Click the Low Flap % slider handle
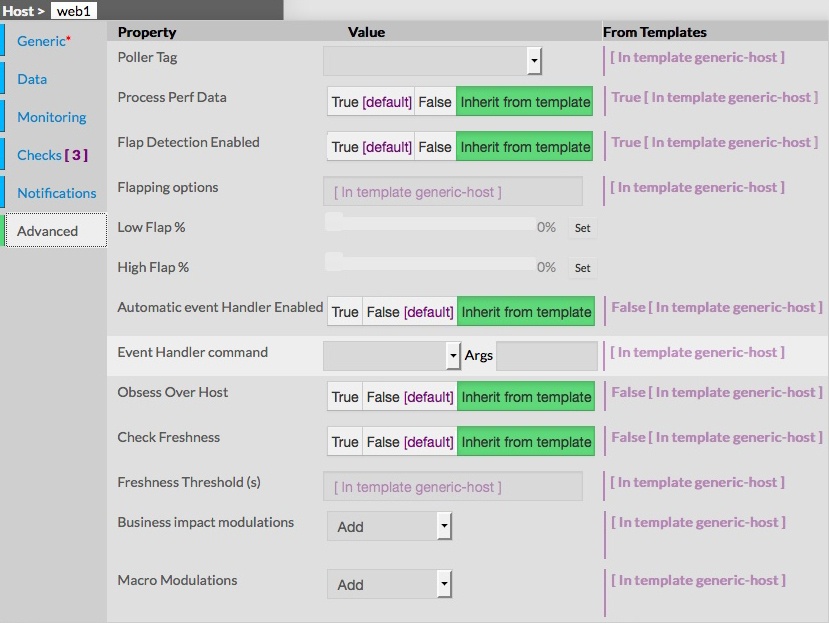Viewport: 829px width, 623px height. tap(334, 223)
